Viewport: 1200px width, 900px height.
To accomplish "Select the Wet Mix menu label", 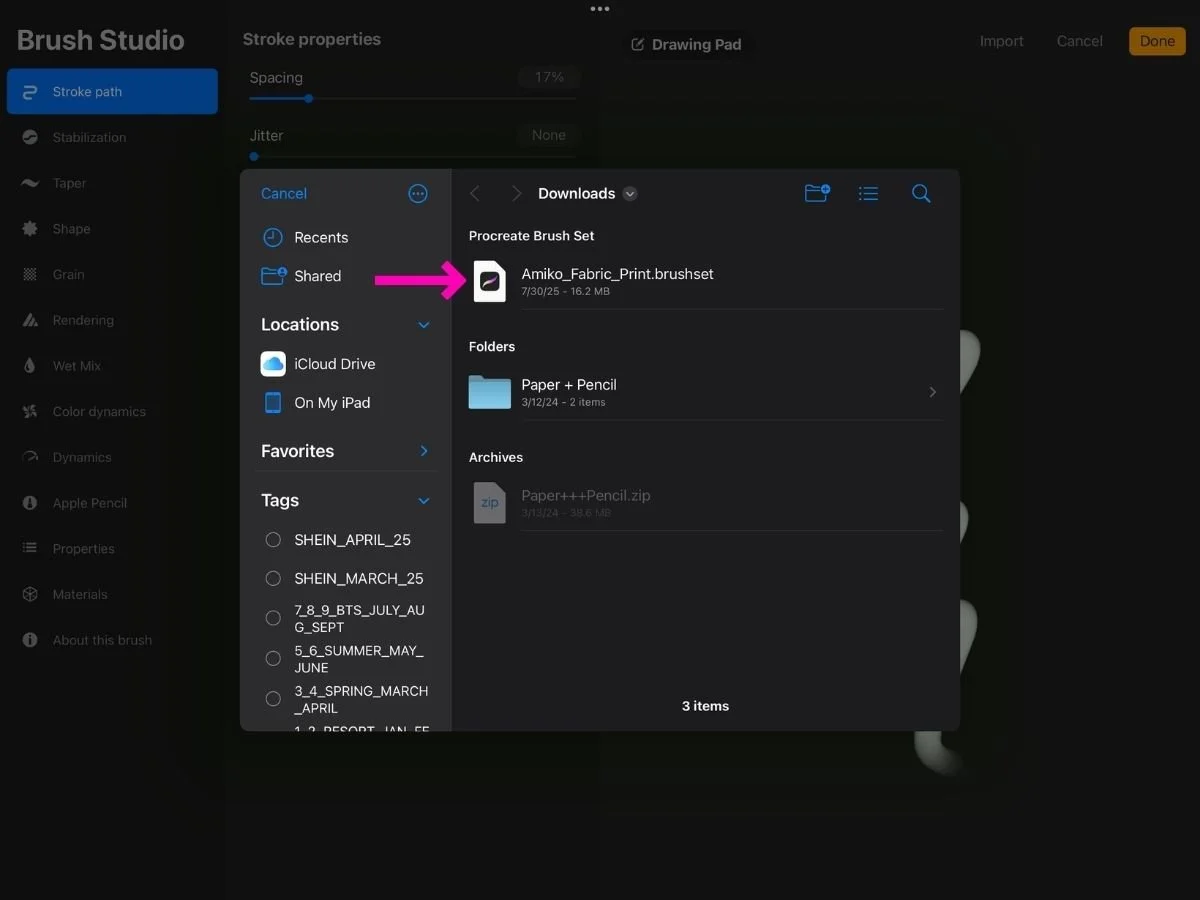I will 77,366.
